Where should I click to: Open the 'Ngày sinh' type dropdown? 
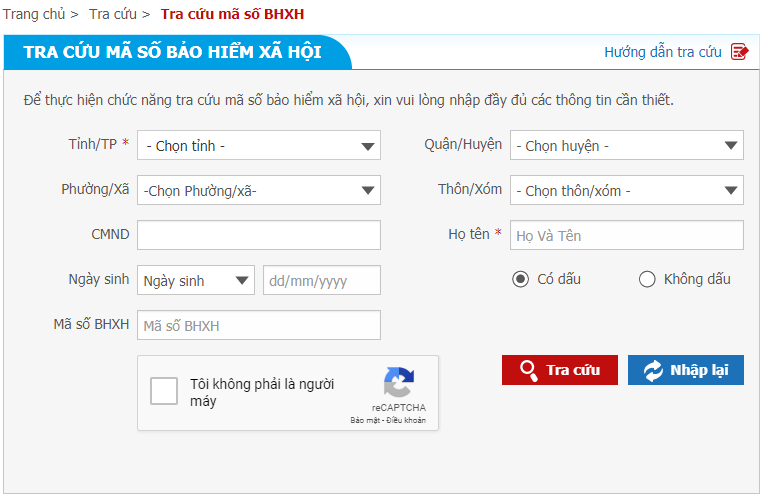(196, 280)
